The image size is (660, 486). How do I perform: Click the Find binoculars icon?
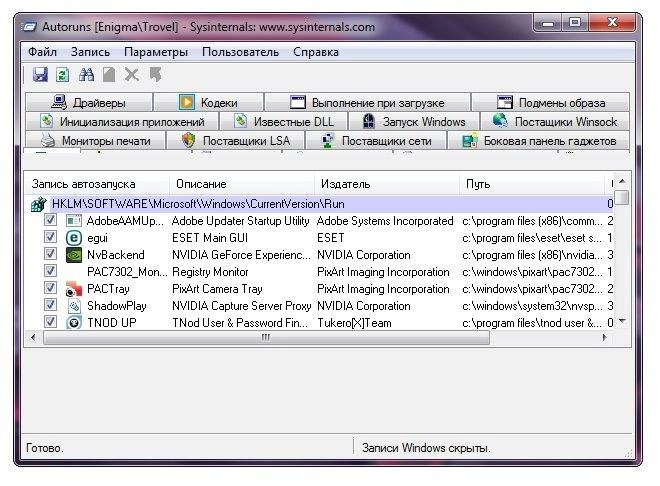point(86,75)
